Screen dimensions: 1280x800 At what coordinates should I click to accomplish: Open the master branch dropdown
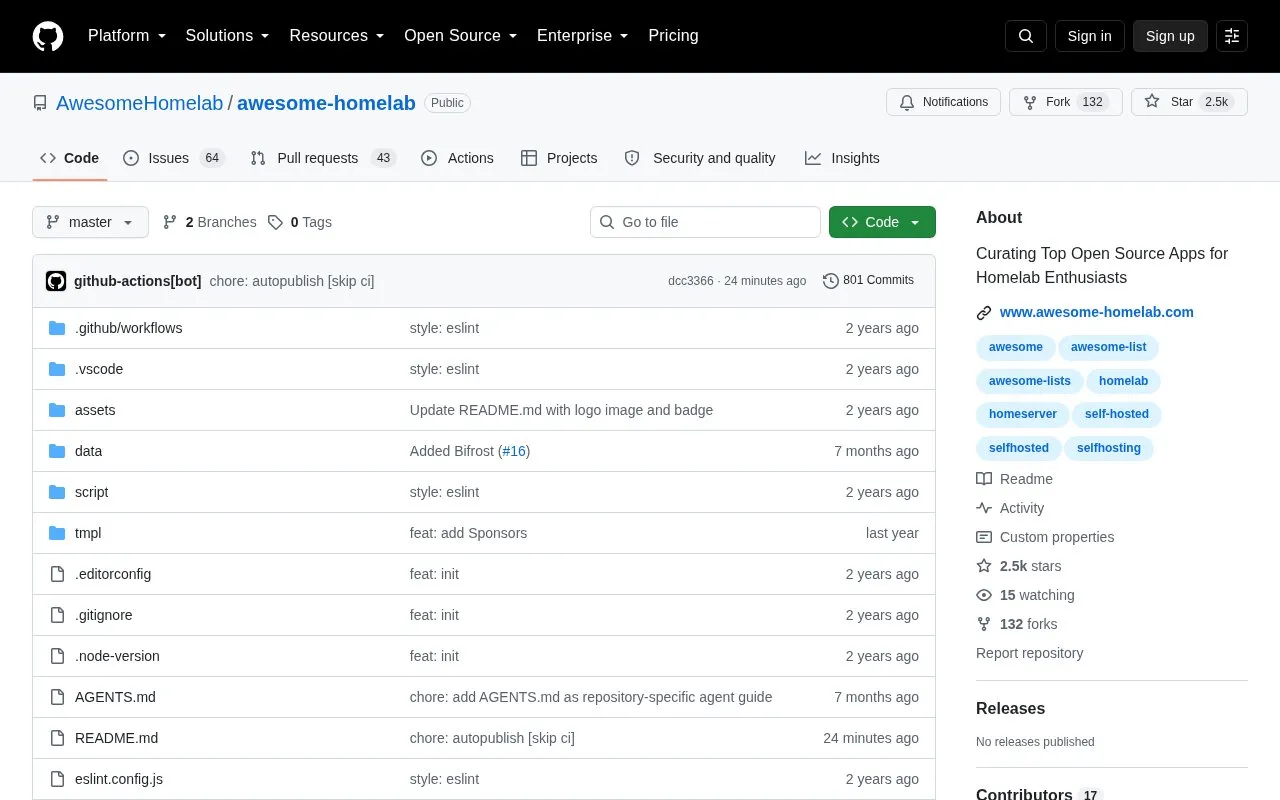pyautogui.click(x=90, y=222)
